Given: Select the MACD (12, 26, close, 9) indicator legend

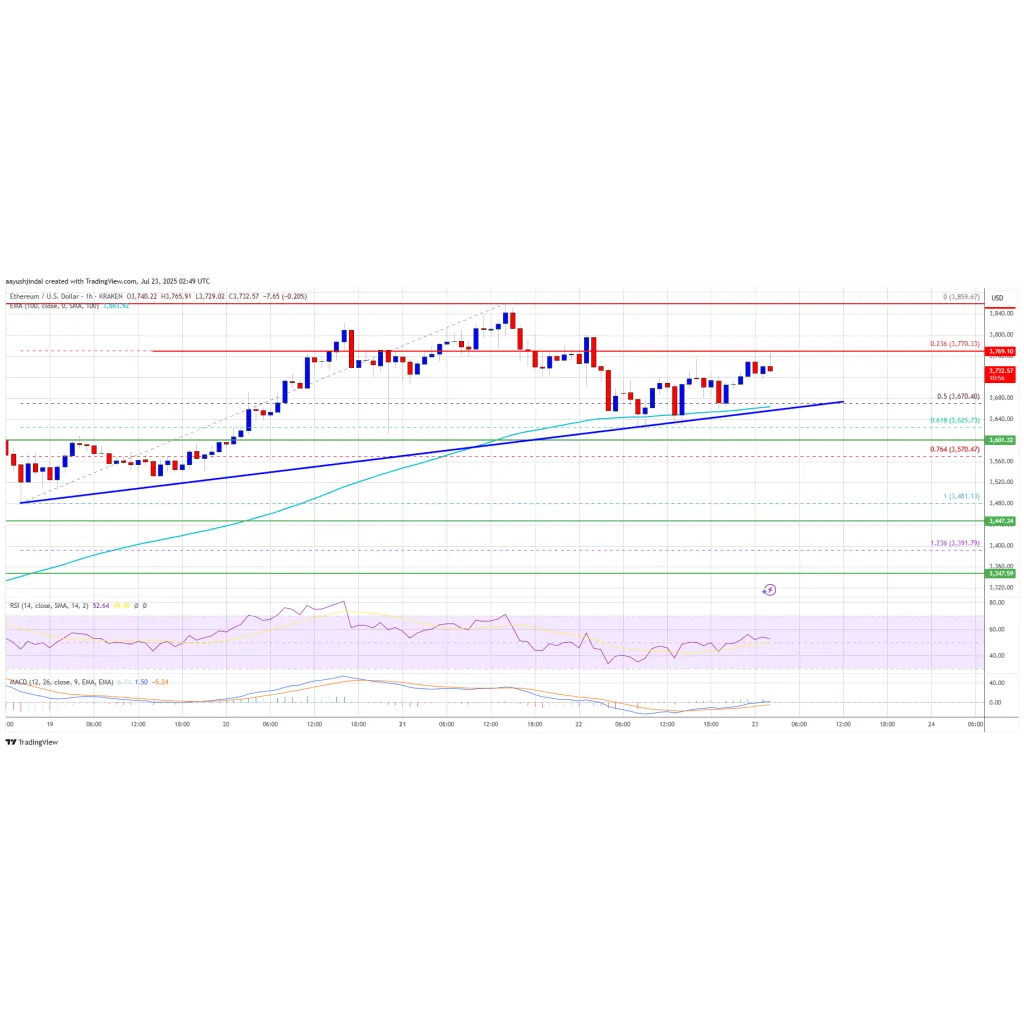Looking at the screenshot, I should (x=61, y=682).
